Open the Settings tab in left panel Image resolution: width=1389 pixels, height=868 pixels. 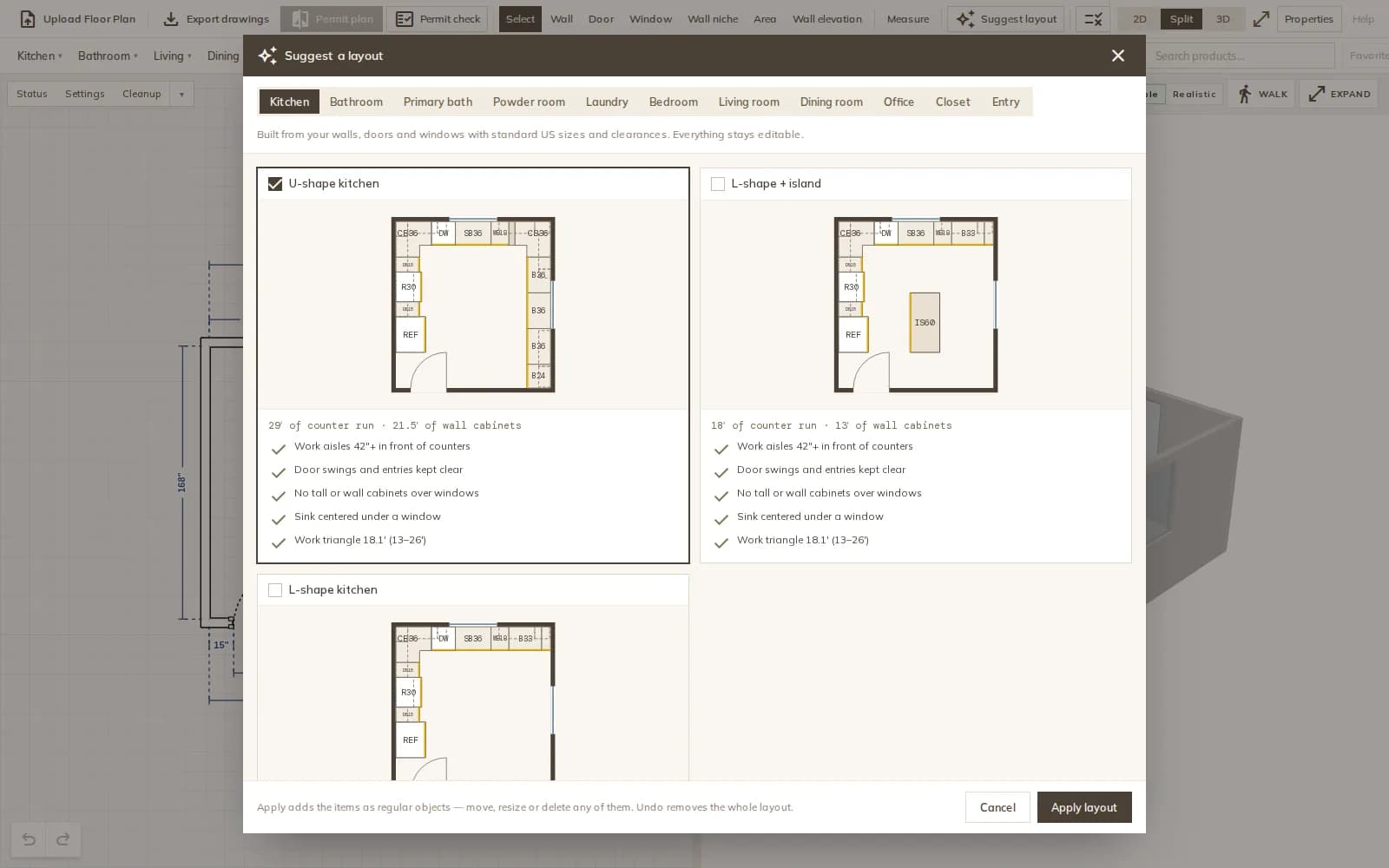point(85,94)
